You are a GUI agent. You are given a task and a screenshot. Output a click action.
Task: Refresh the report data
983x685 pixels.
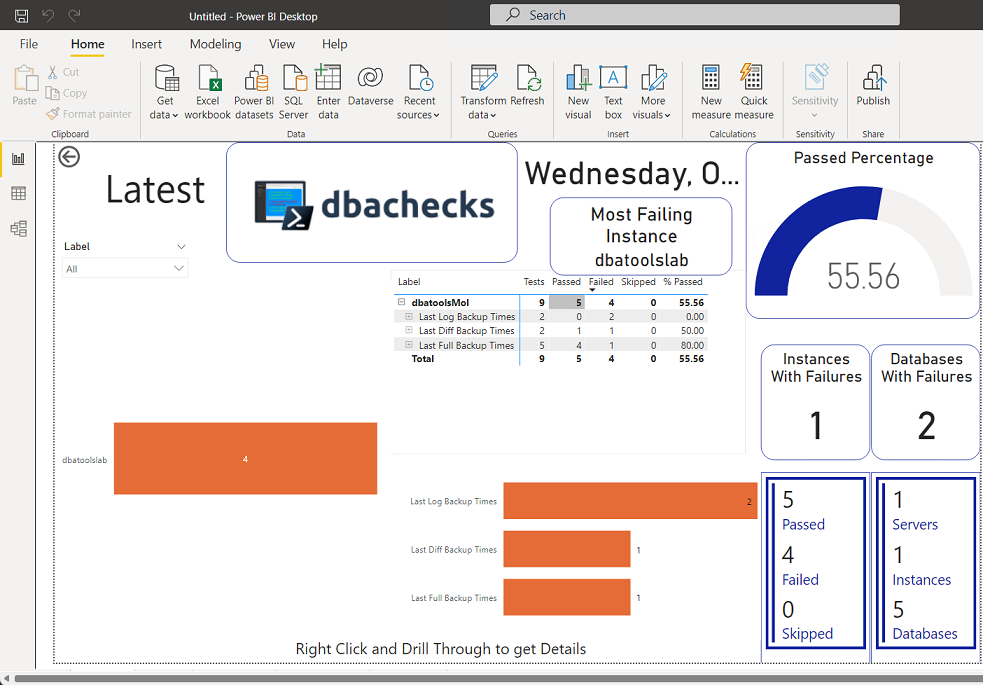[x=527, y=85]
